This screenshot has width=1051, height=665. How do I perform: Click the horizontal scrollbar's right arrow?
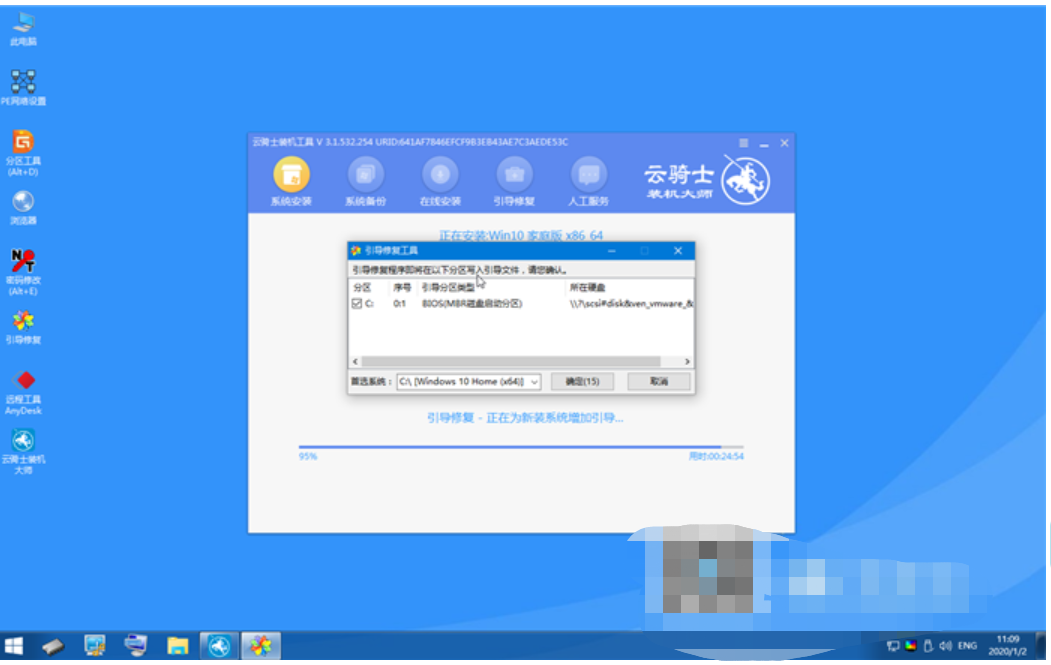687,361
